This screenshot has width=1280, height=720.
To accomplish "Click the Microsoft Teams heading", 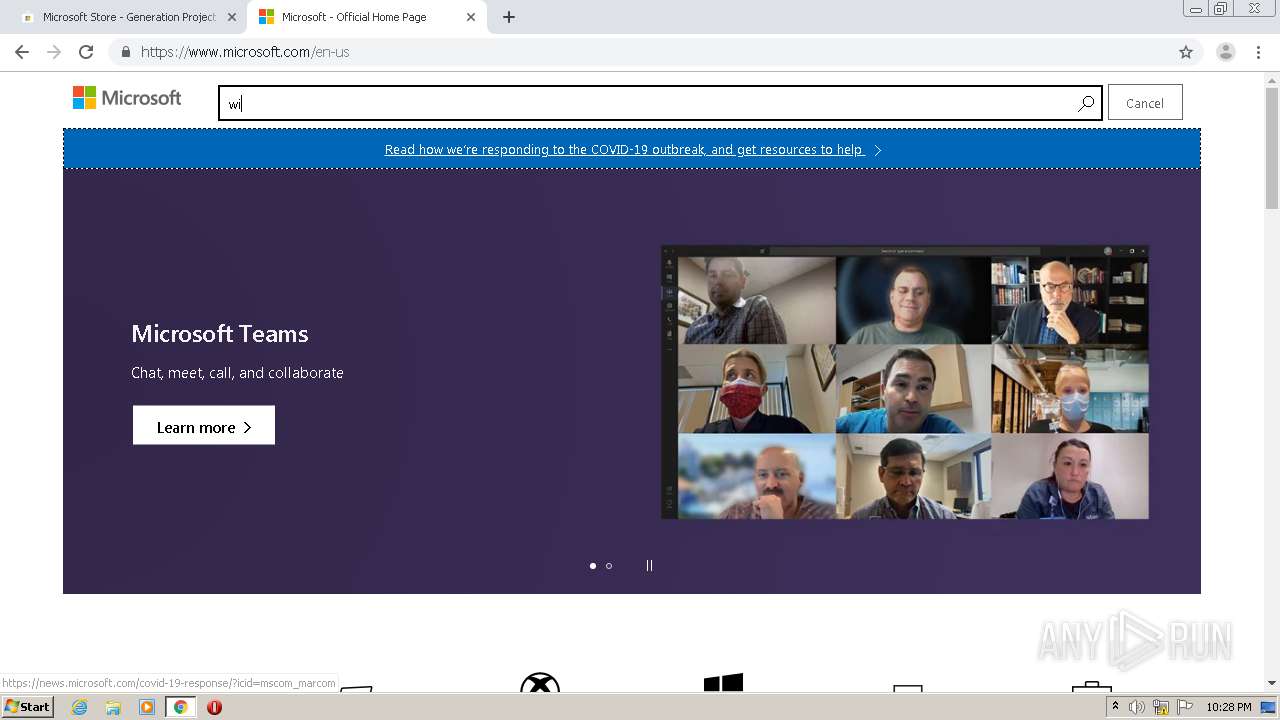I will tap(220, 334).
